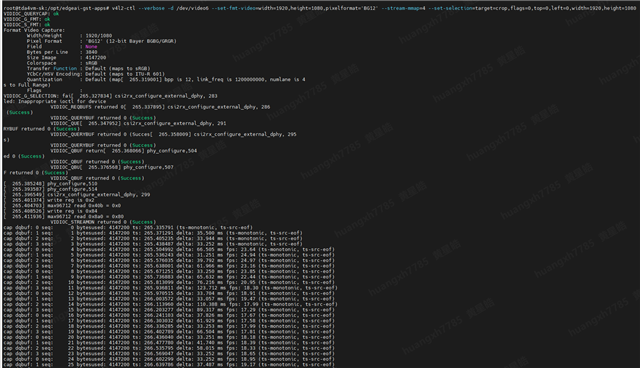640x368 pixels.
Task: Click the 'VIDIOC_QUERYCAP' line
Action: click(x=31, y=14)
